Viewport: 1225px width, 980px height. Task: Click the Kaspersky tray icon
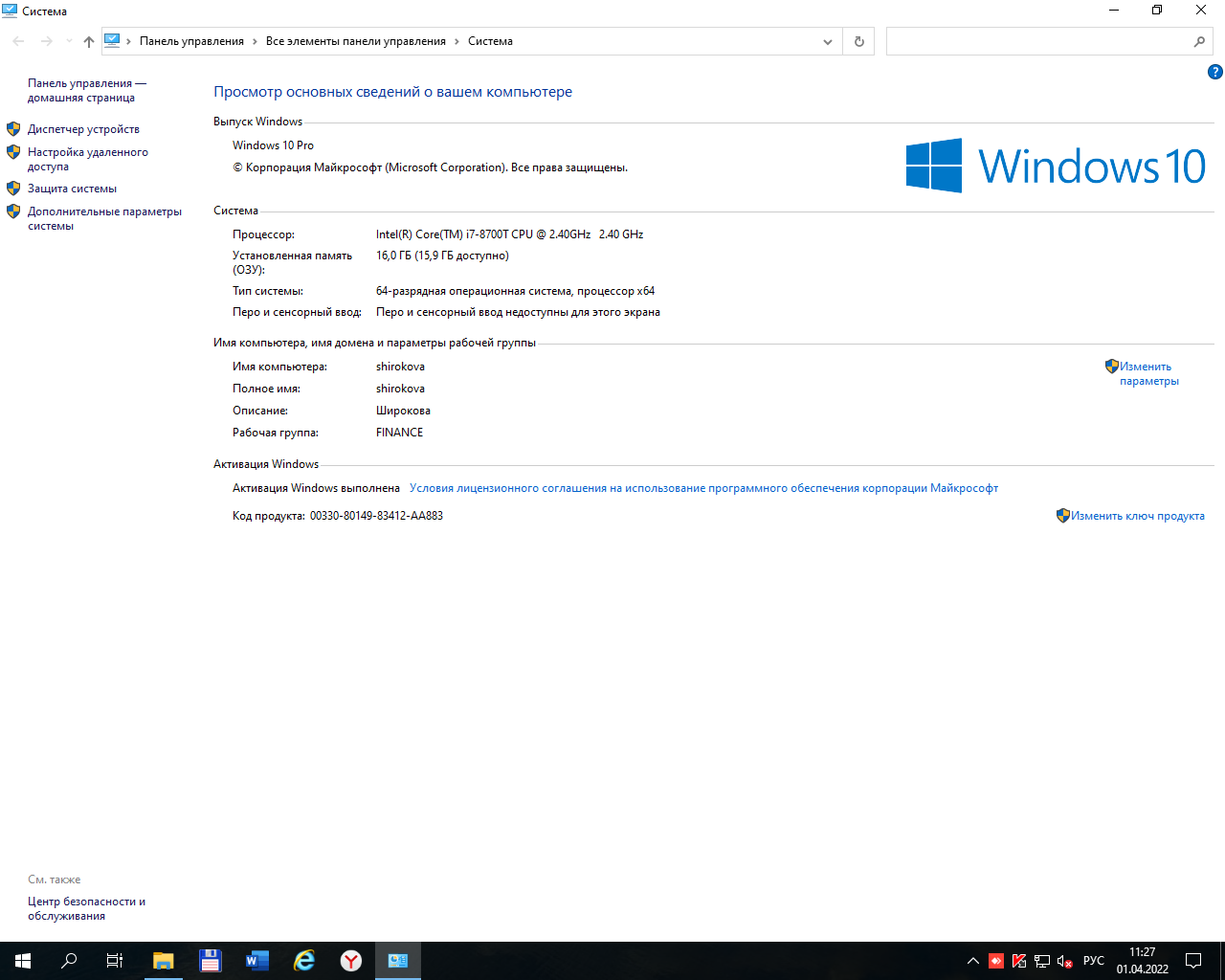1019,961
